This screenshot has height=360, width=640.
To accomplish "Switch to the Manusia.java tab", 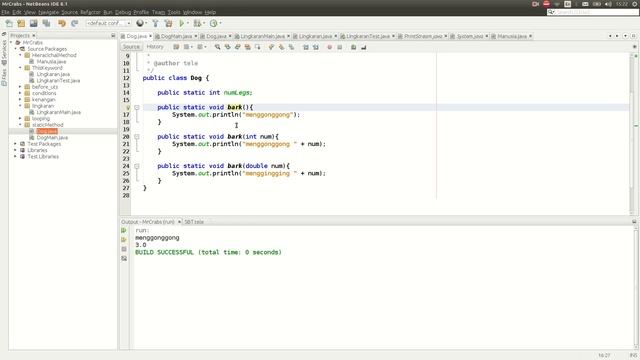I will point(511,36).
